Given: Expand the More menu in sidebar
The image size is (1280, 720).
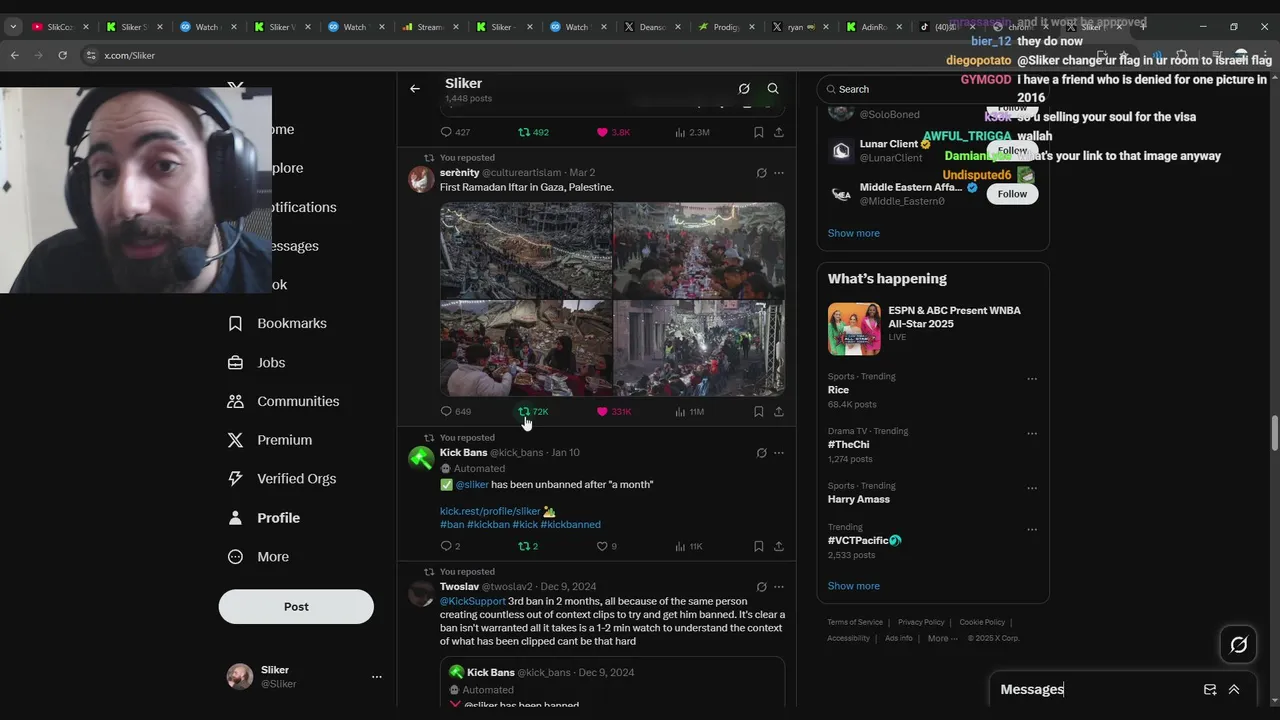Looking at the screenshot, I should [258, 557].
